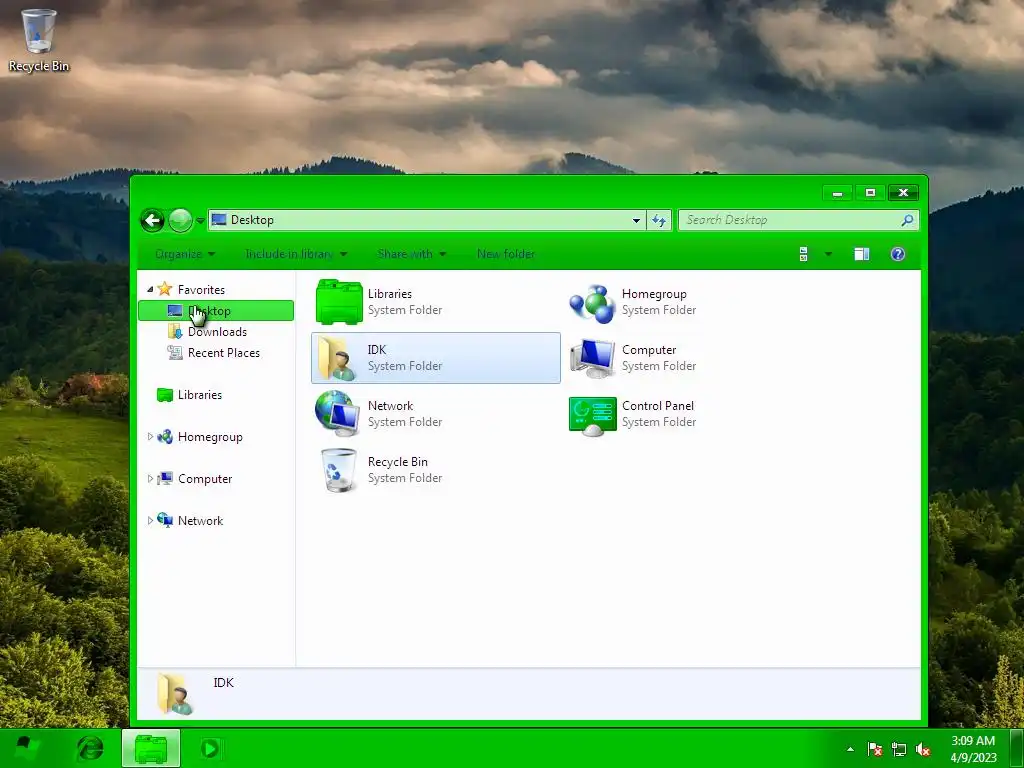Open the Libraries folder icon in file list
1024x768 pixels.
(339, 302)
